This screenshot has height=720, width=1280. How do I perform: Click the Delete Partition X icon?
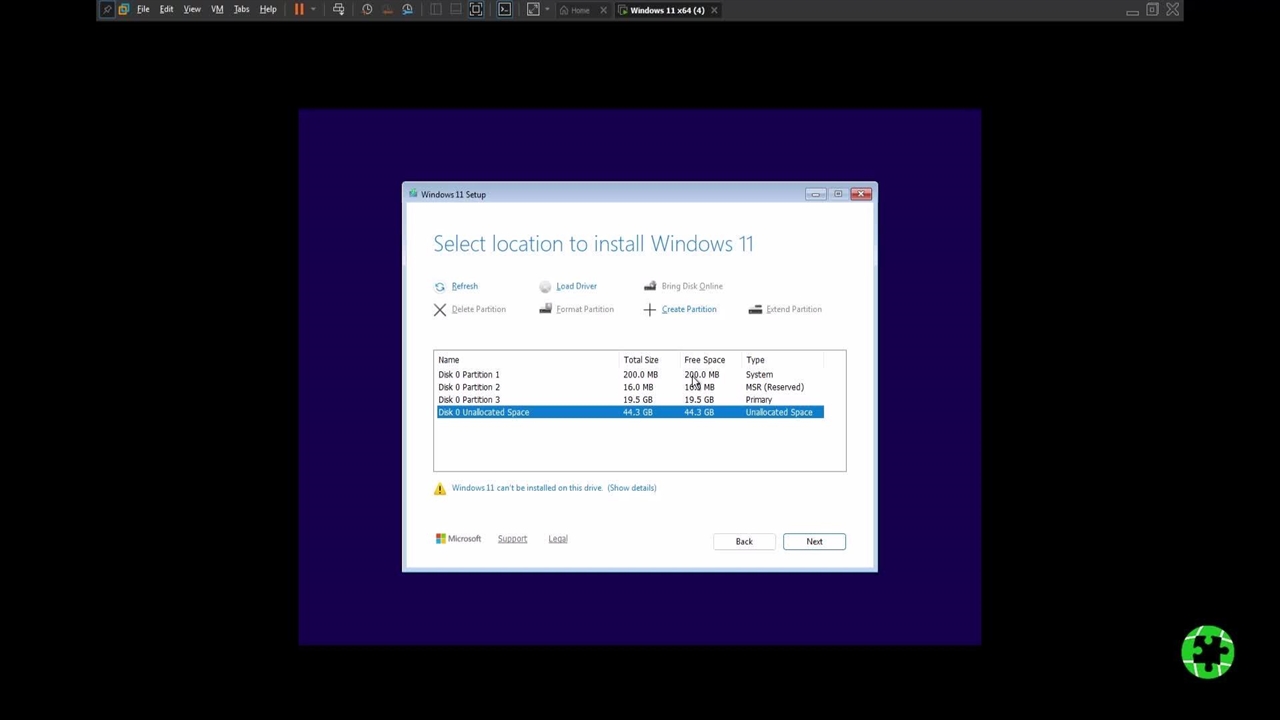(x=440, y=310)
